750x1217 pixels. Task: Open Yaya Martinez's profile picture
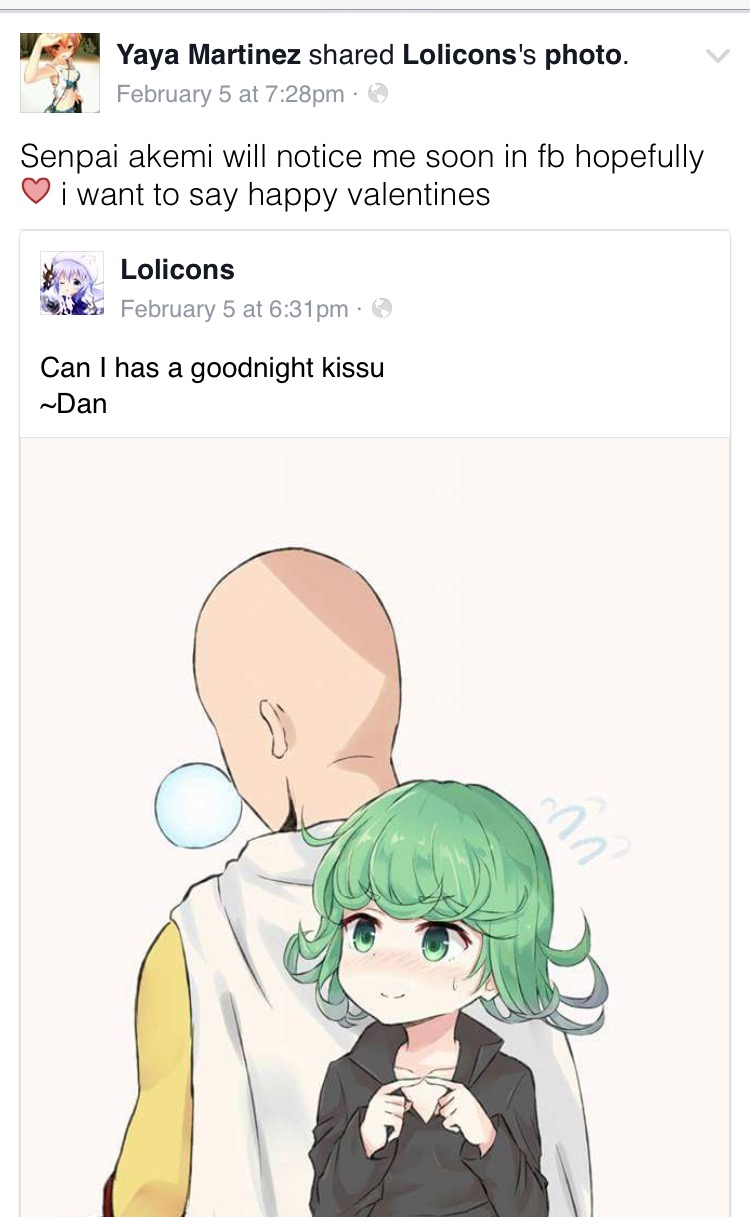coord(60,72)
